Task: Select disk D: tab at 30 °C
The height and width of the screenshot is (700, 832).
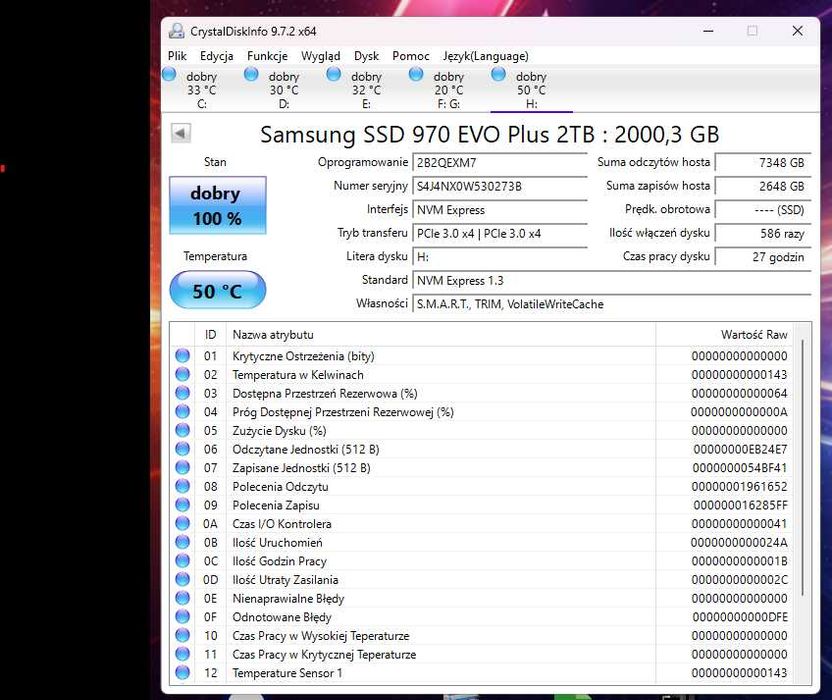Action: point(284,90)
